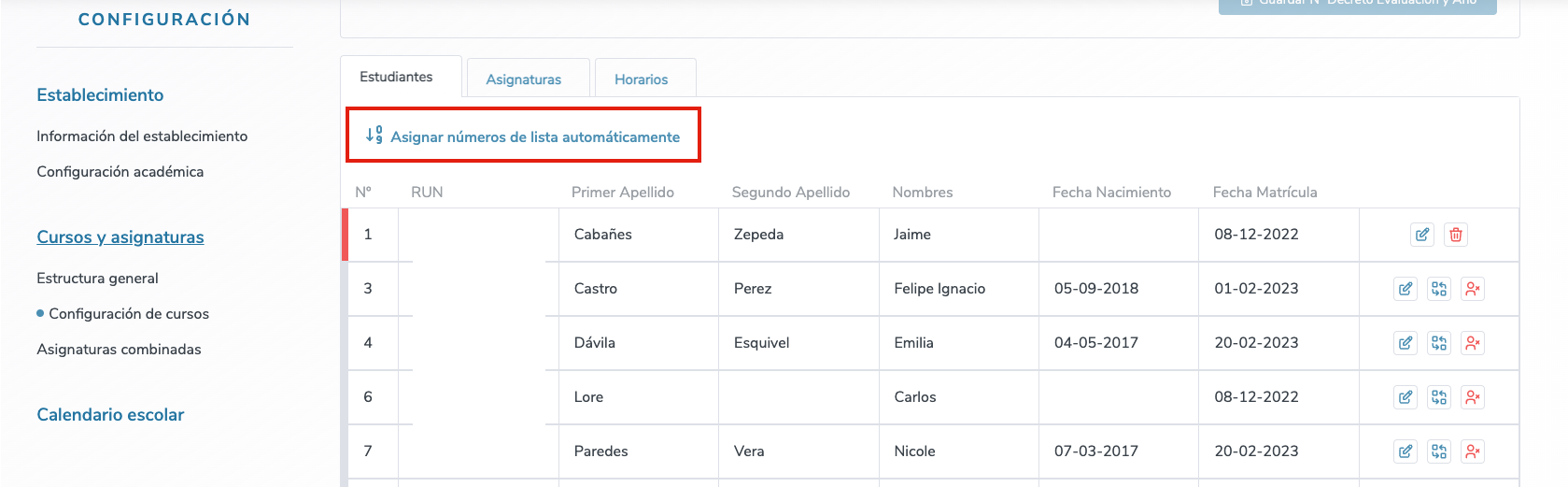
Task: Edit student Jaime Cabañes record
Action: pos(1421,235)
